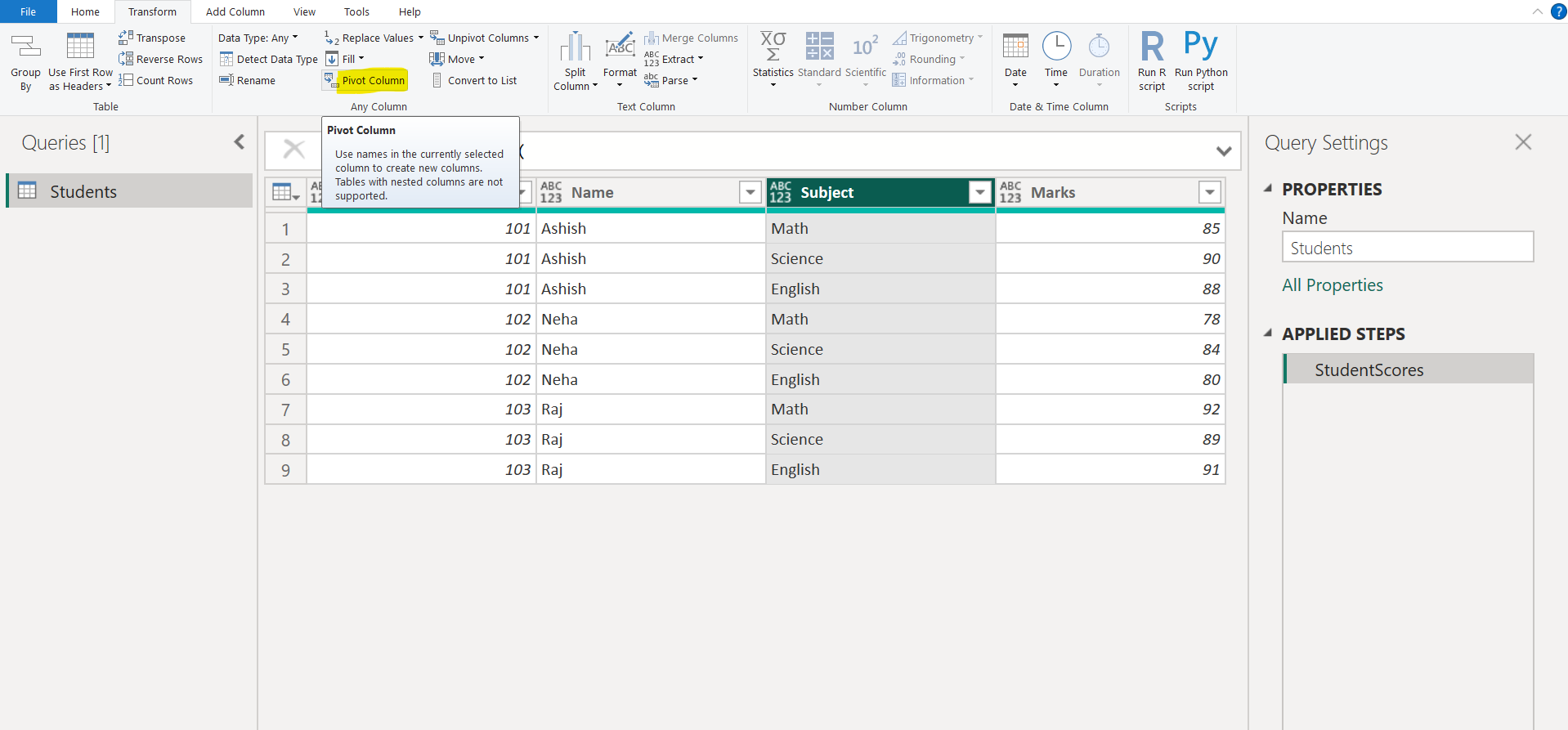Collapse the PROPERTIES section
The height and width of the screenshot is (730, 1568).
click(1268, 189)
